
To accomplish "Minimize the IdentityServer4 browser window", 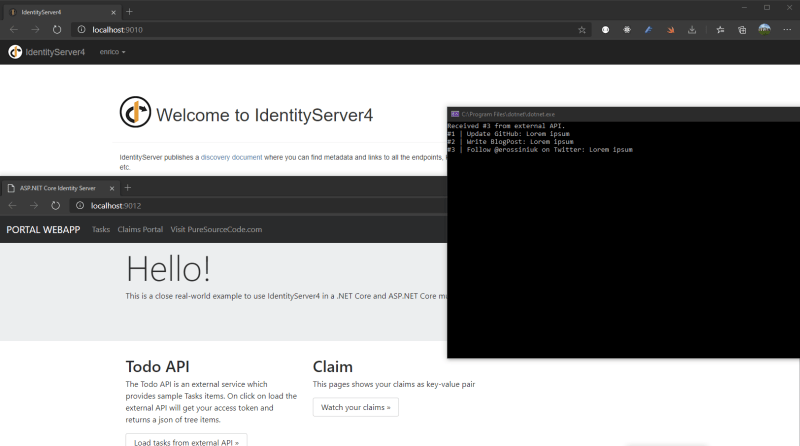I will (x=744, y=8).
